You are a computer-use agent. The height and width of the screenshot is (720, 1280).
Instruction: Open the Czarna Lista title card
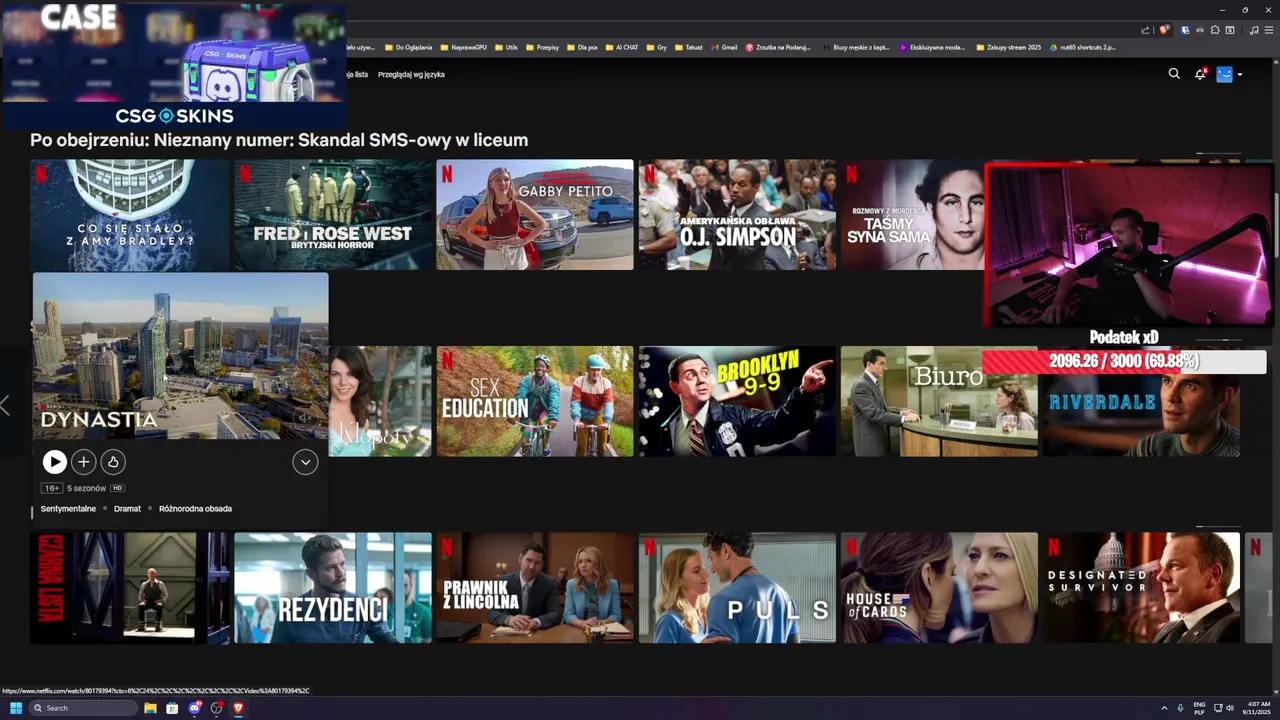coord(129,588)
